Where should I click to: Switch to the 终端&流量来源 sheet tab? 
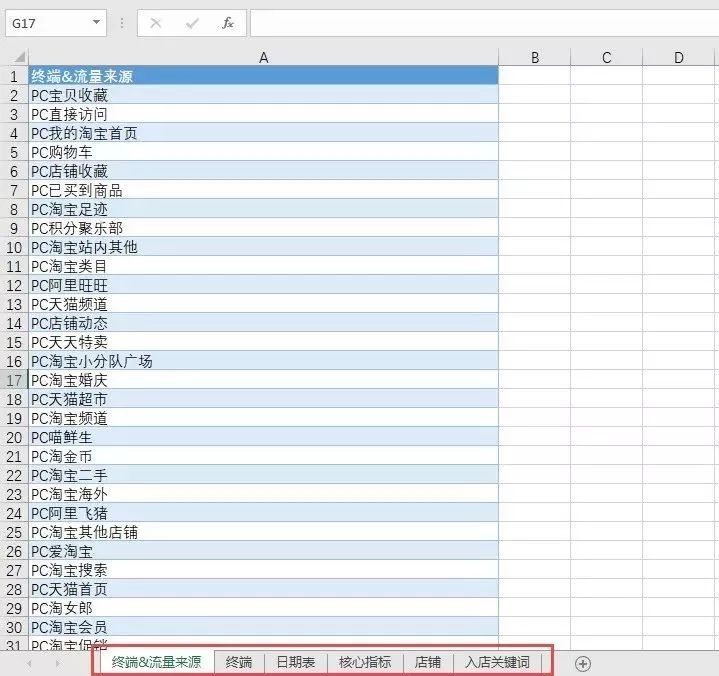156,662
